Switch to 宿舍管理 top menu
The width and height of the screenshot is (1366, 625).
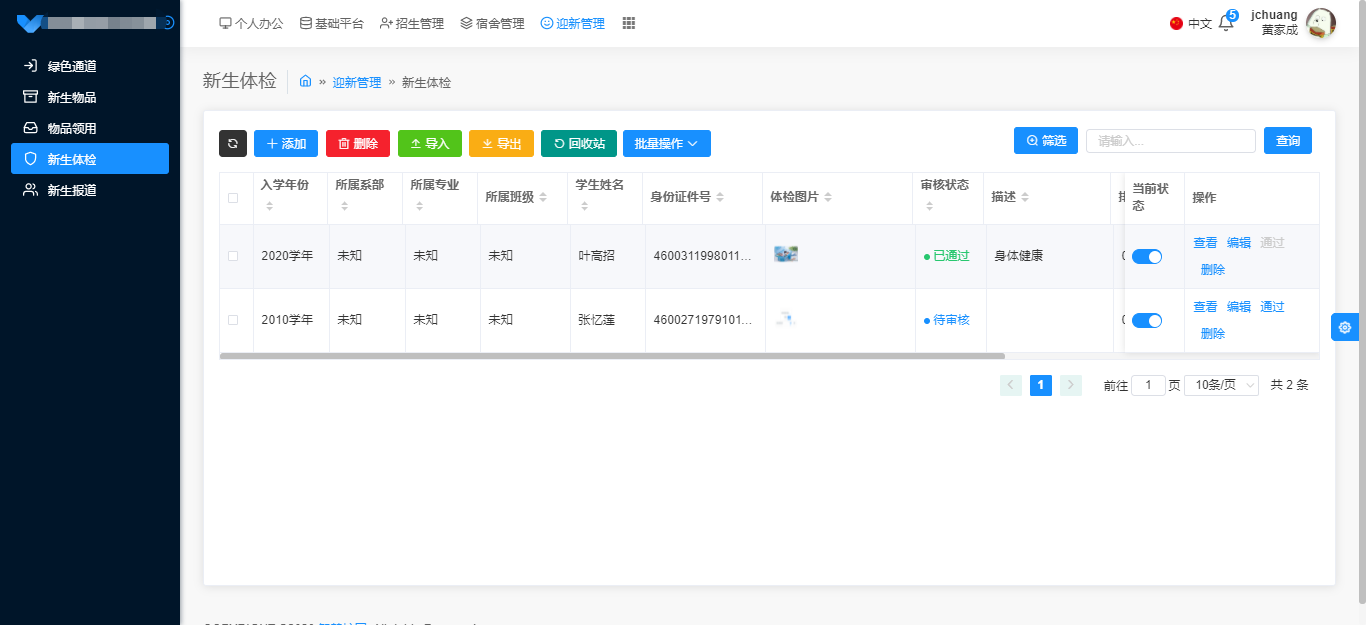pos(492,23)
